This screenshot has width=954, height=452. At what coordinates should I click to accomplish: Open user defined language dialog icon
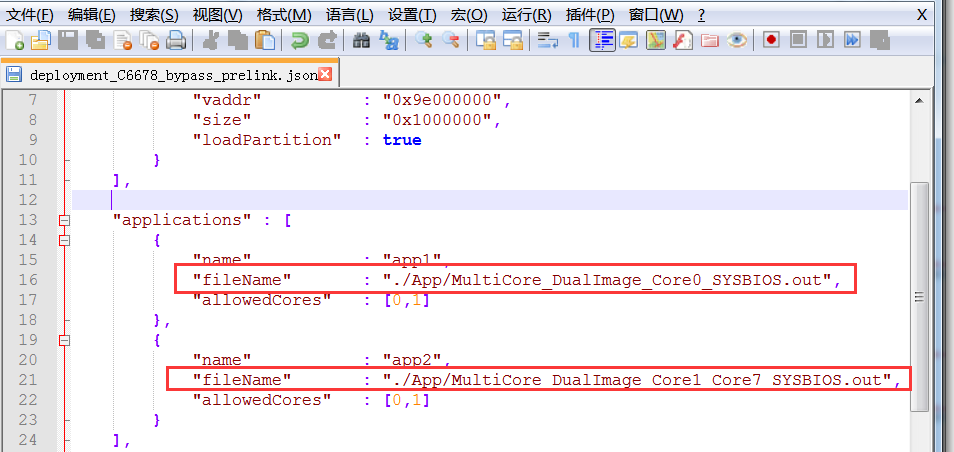pos(628,41)
